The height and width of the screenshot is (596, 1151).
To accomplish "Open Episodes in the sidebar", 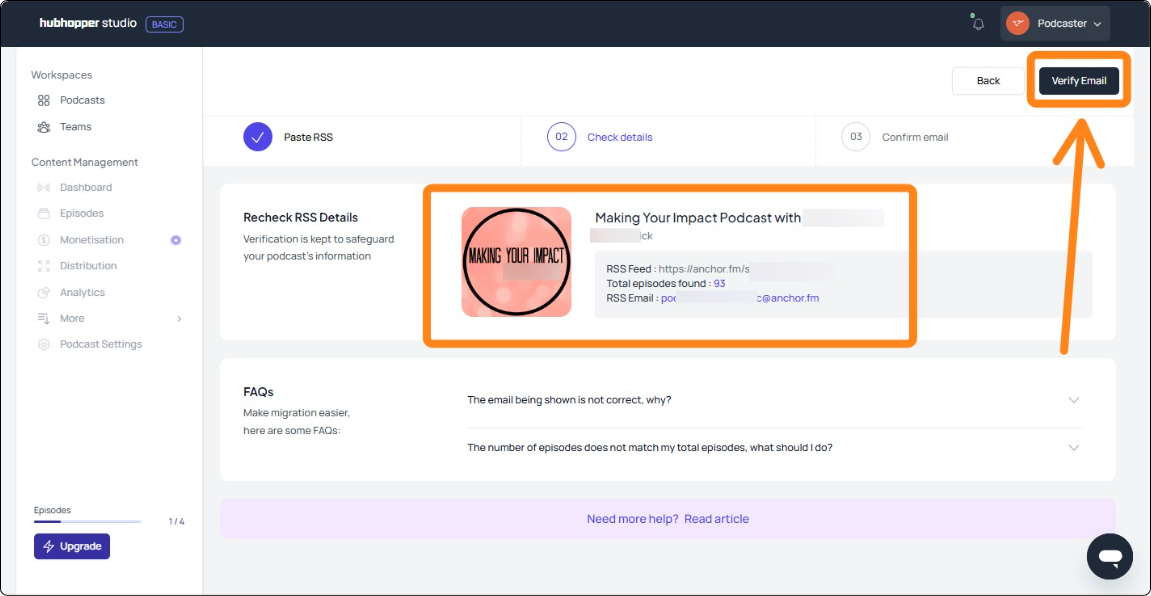I will point(81,213).
